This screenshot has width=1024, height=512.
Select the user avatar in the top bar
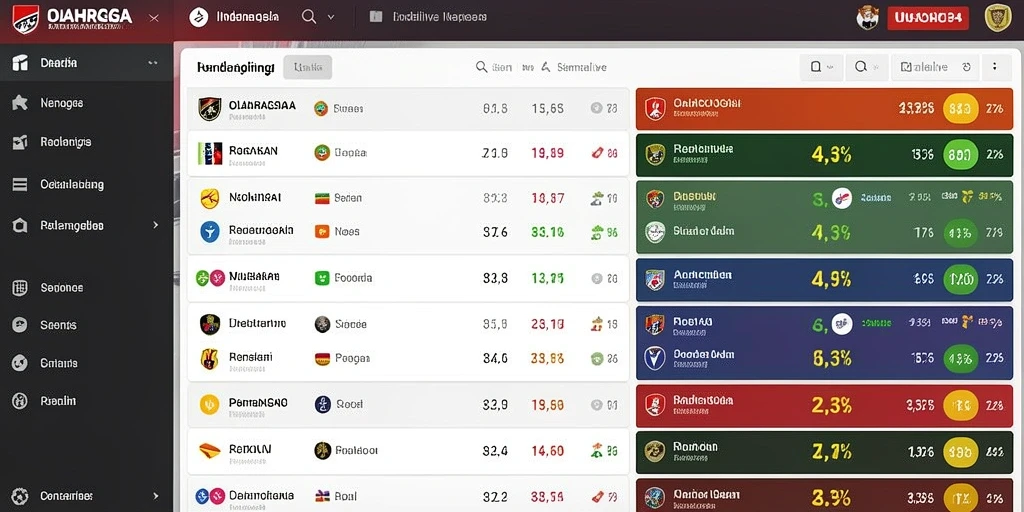click(x=867, y=18)
